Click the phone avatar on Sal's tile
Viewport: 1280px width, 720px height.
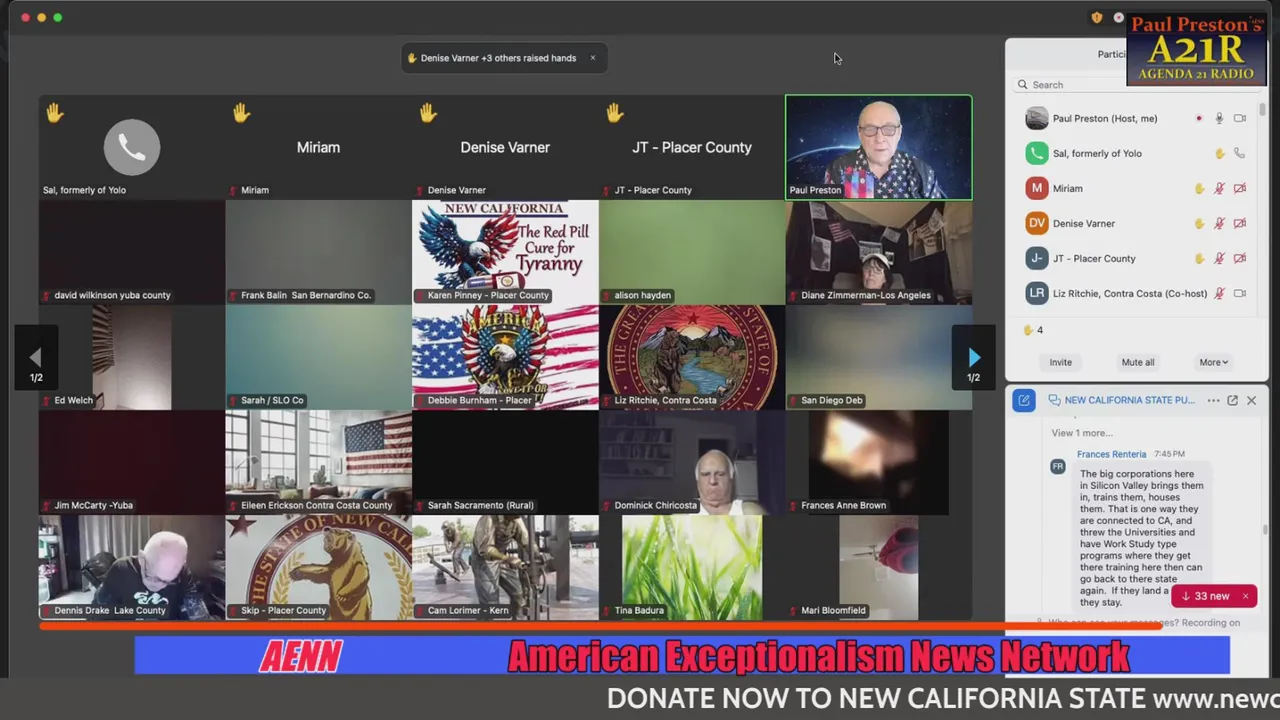click(132, 147)
